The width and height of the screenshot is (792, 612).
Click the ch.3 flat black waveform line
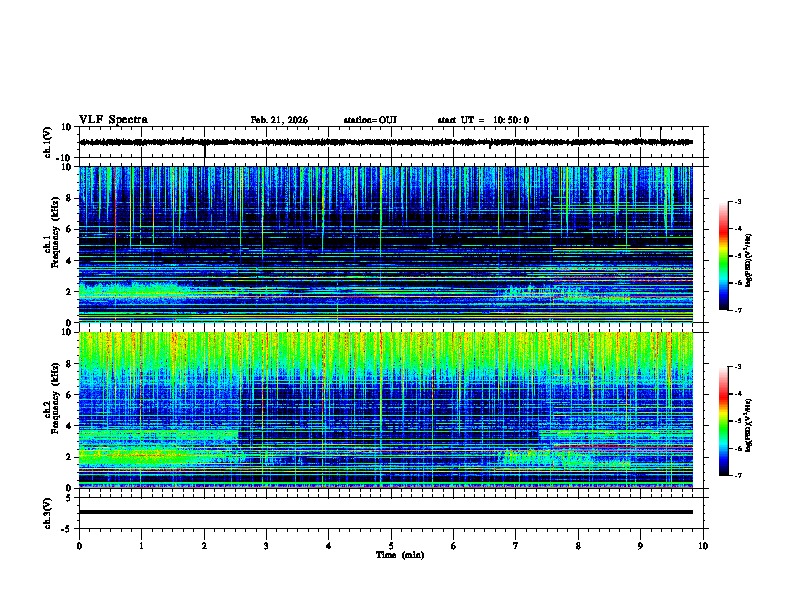(x=386, y=512)
